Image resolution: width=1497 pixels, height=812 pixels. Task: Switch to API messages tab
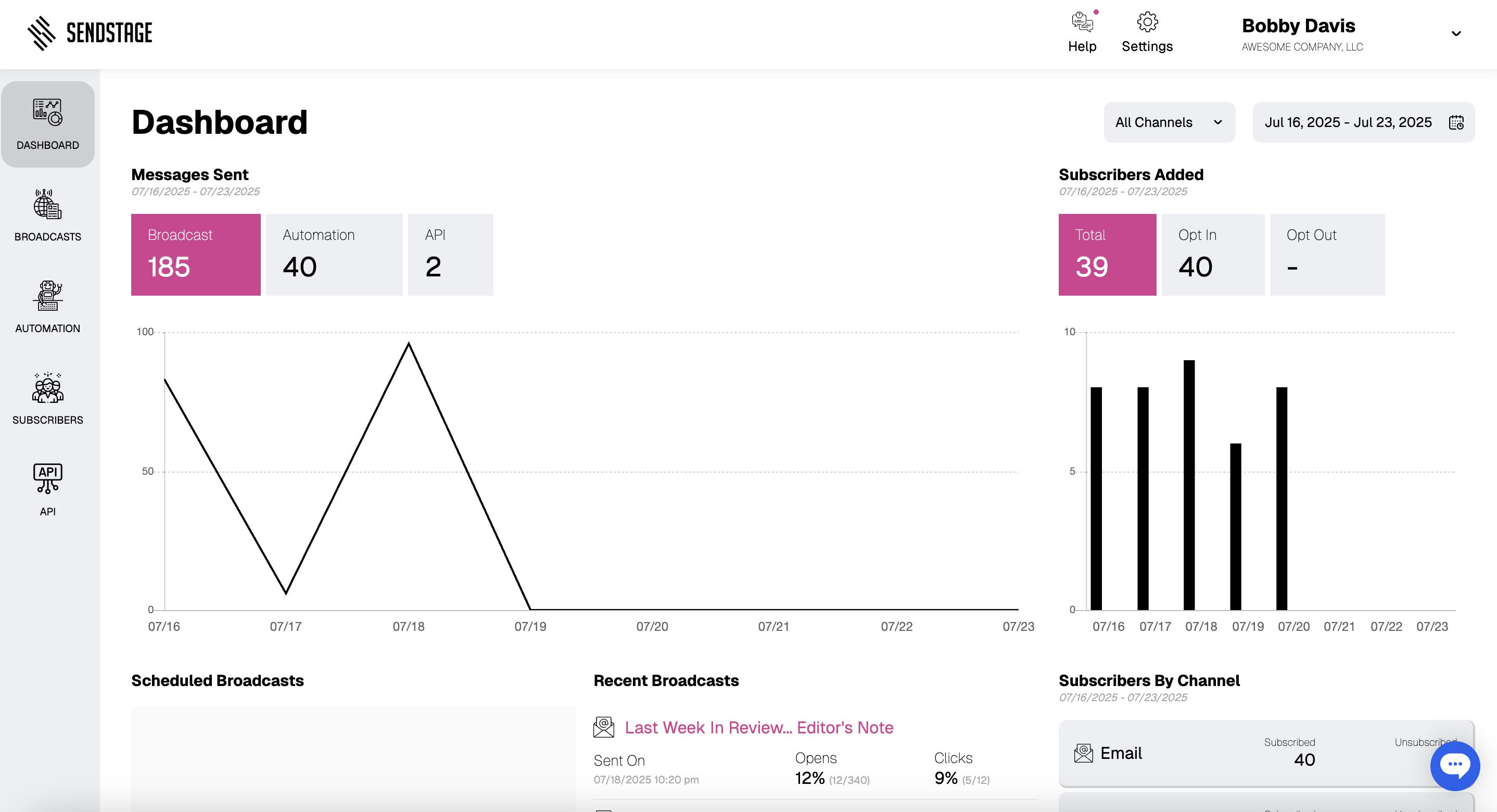coord(450,255)
